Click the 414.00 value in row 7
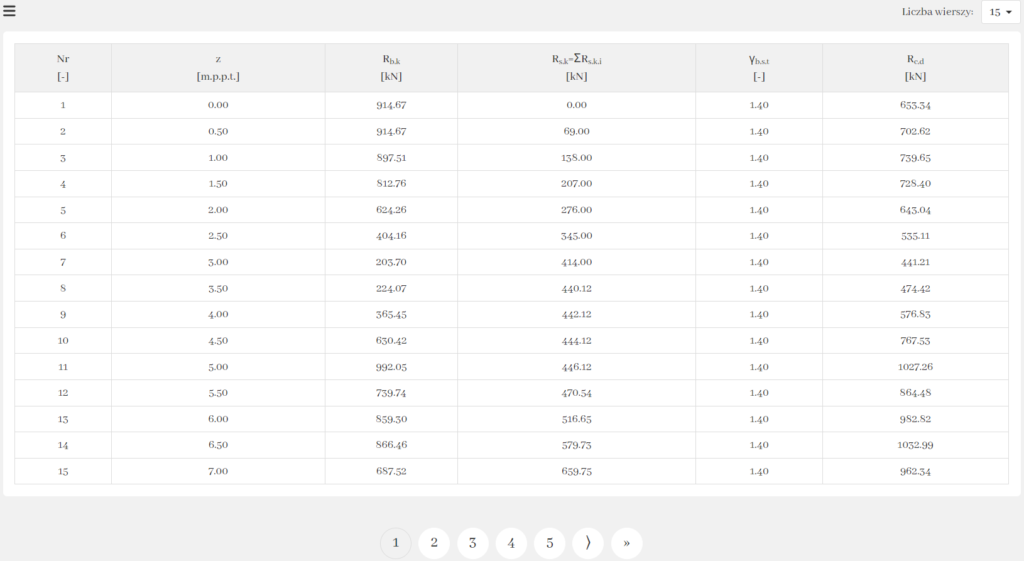This screenshot has width=1024, height=561. (576, 262)
